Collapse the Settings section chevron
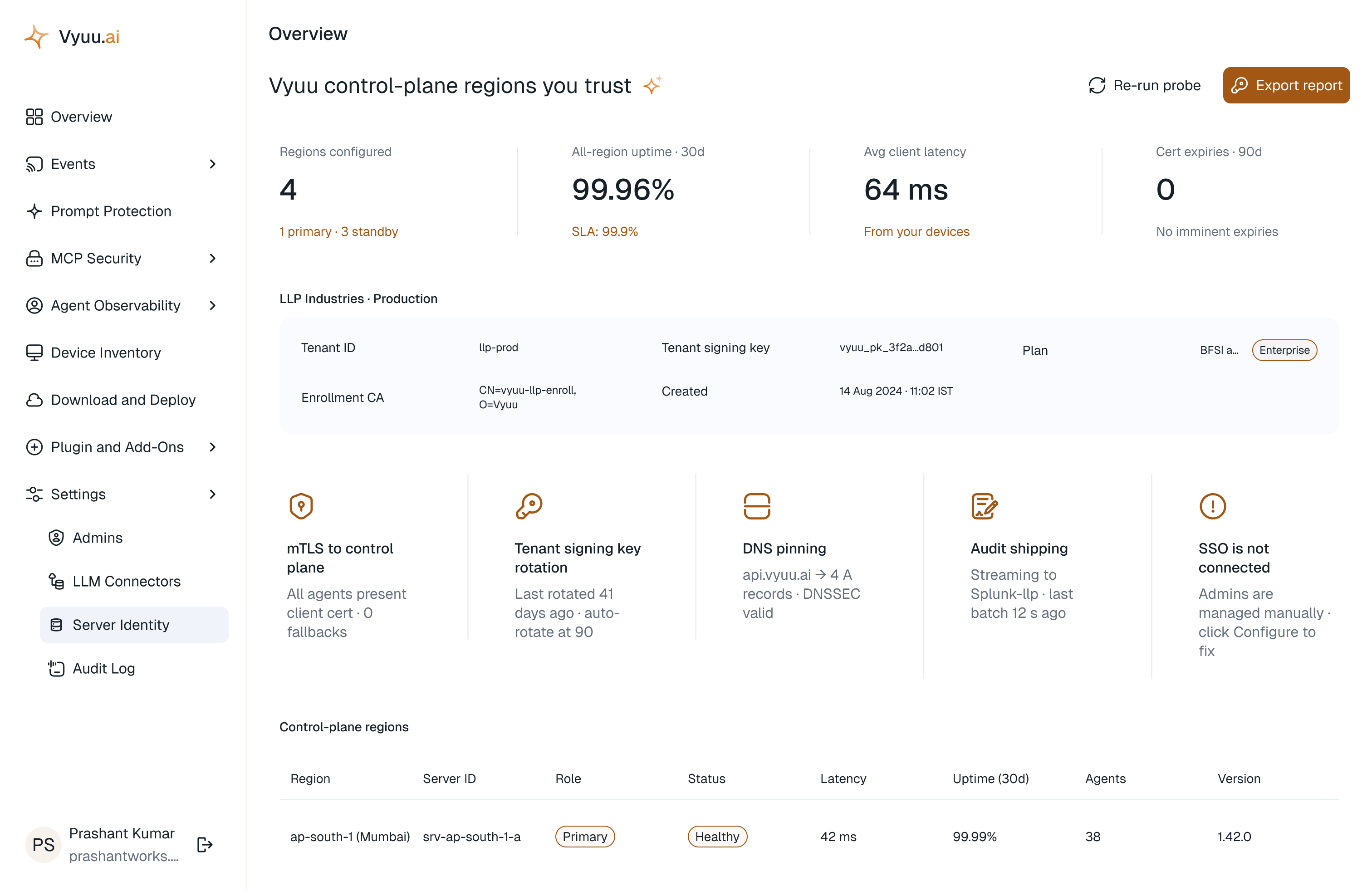Image resolution: width=1372 pixels, height=891 pixels. [x=213, y=494]
